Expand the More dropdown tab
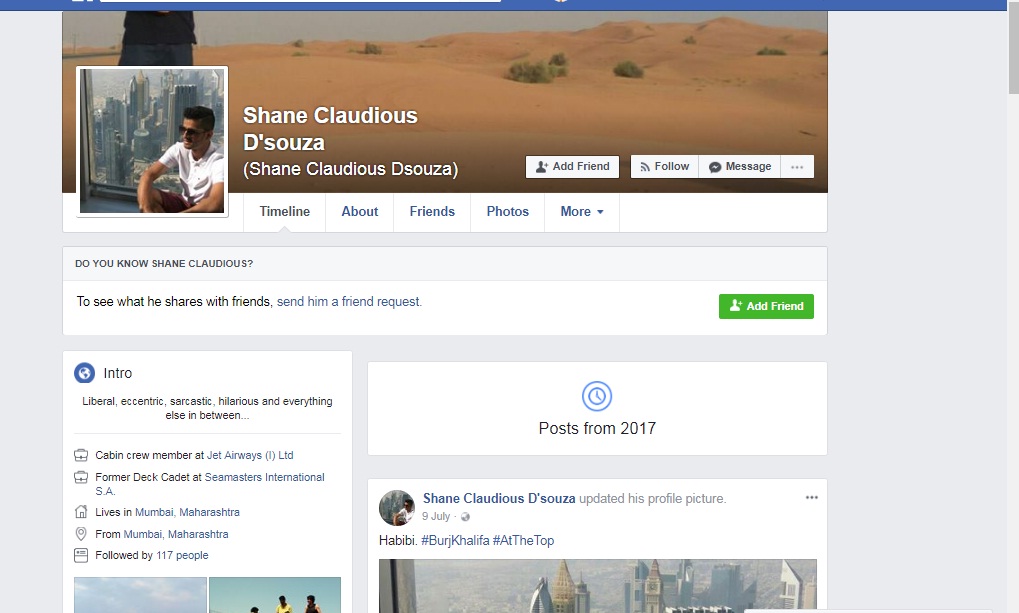This screenshot has height=613, width=1019. [x=582, y=212]
